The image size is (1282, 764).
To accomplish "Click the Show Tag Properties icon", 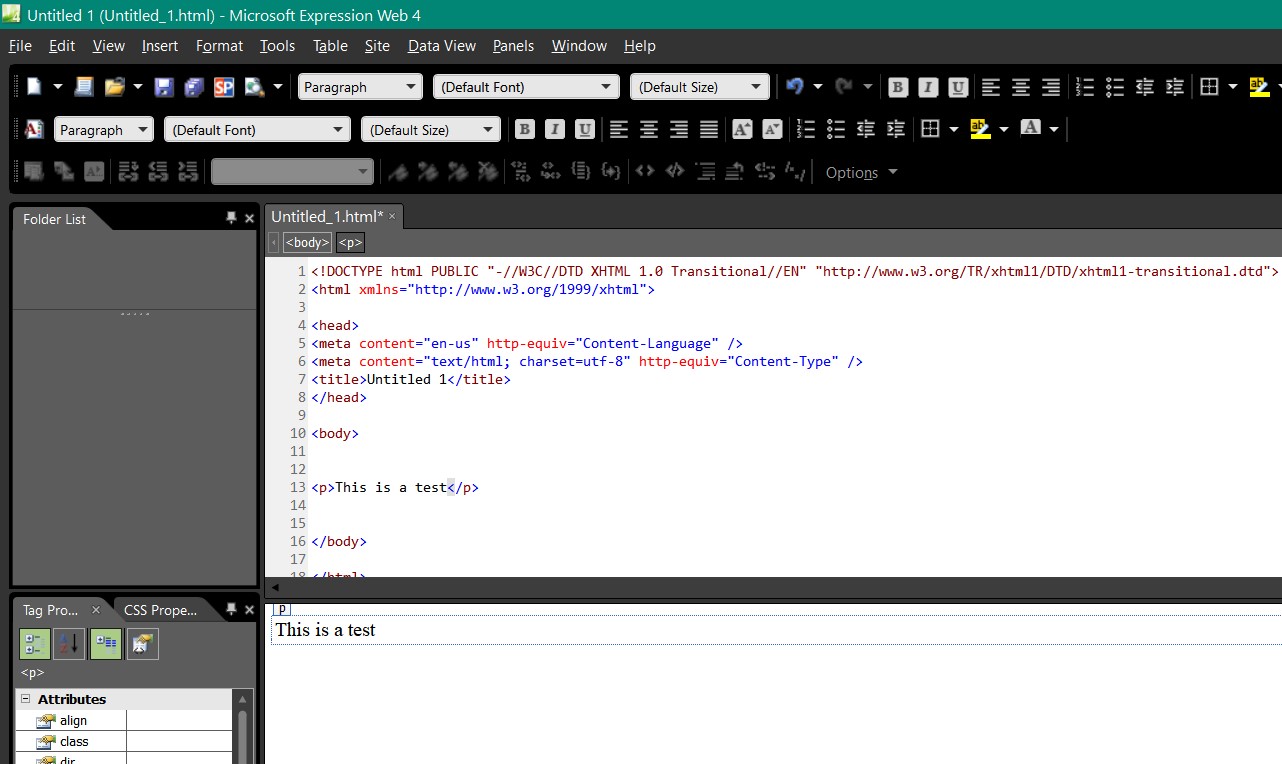I will tap(142, 644).
